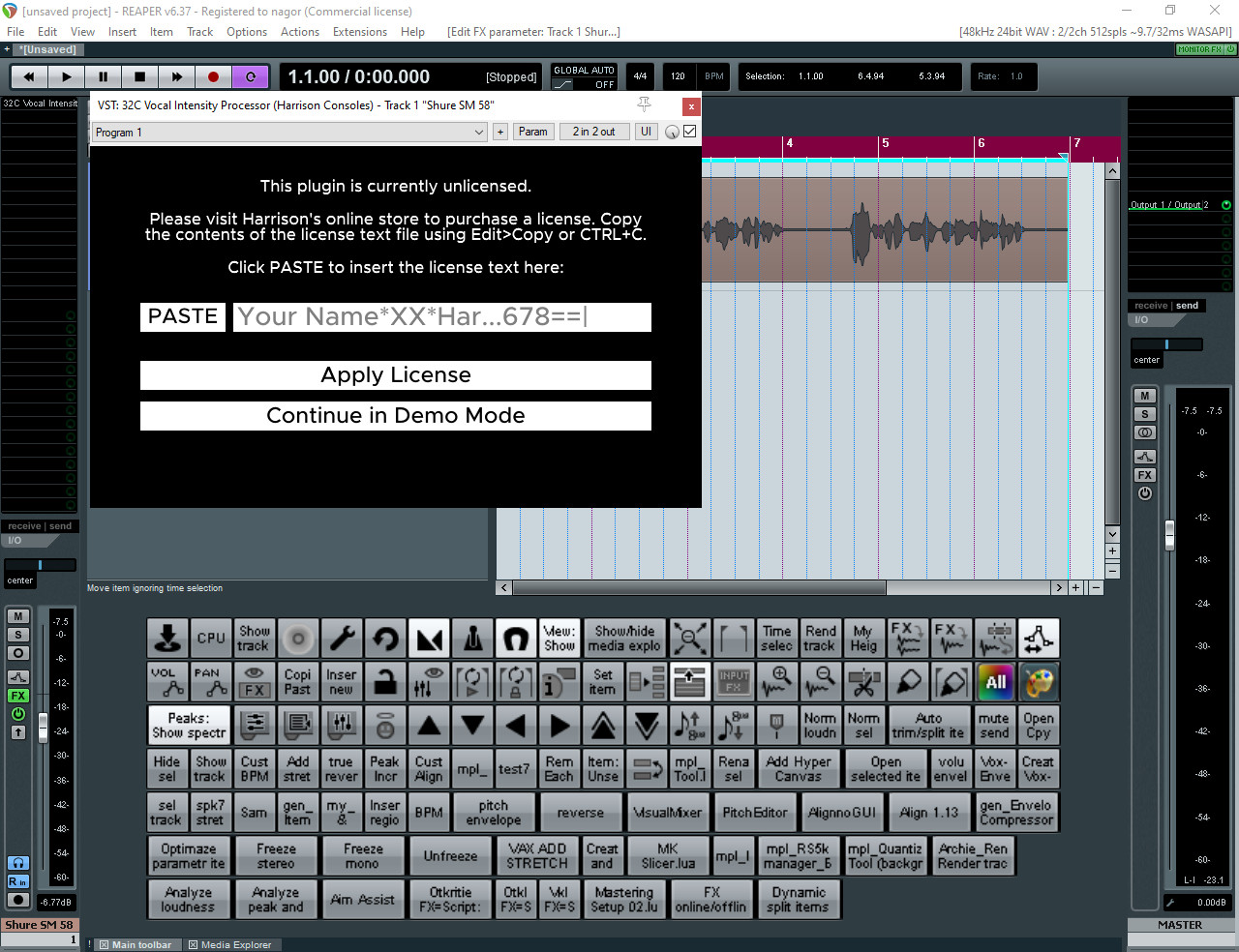Click the solid up triangle toolbar icon
The image size is (1239, 952).
pos(429,726)
